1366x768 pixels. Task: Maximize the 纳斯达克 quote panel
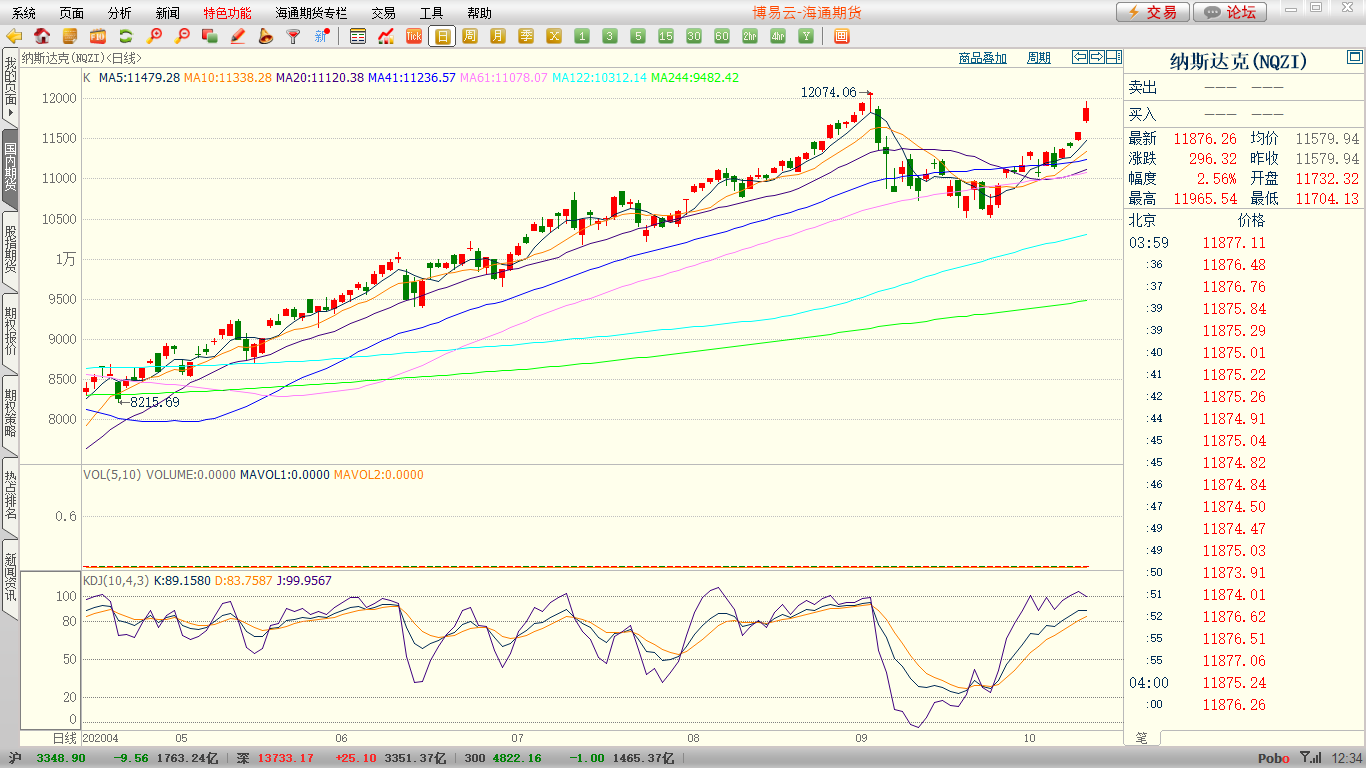click(1356, 55)
